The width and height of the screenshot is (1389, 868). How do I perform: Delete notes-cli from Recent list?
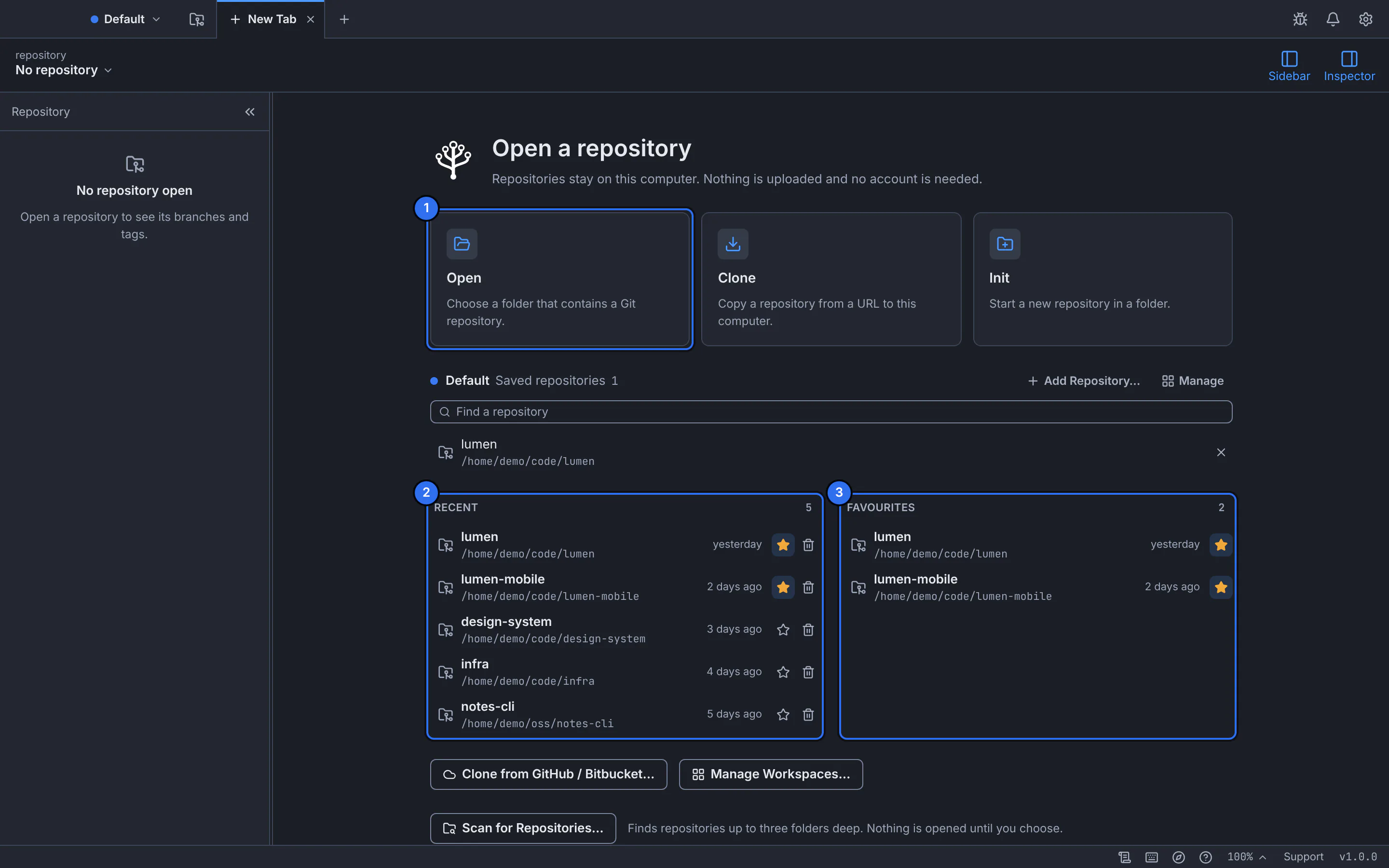(808, 715)
